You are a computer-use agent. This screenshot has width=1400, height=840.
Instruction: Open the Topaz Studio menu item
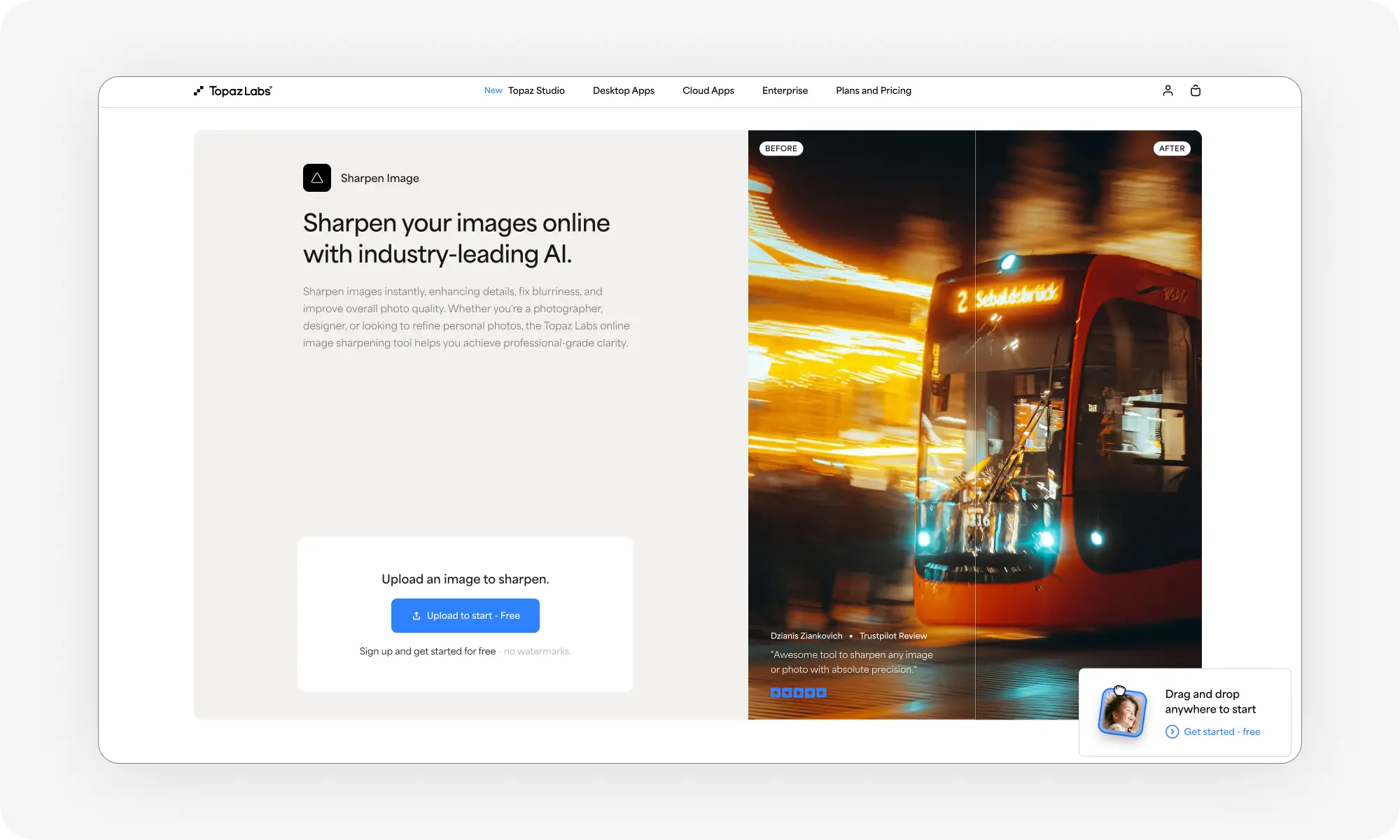535,90
